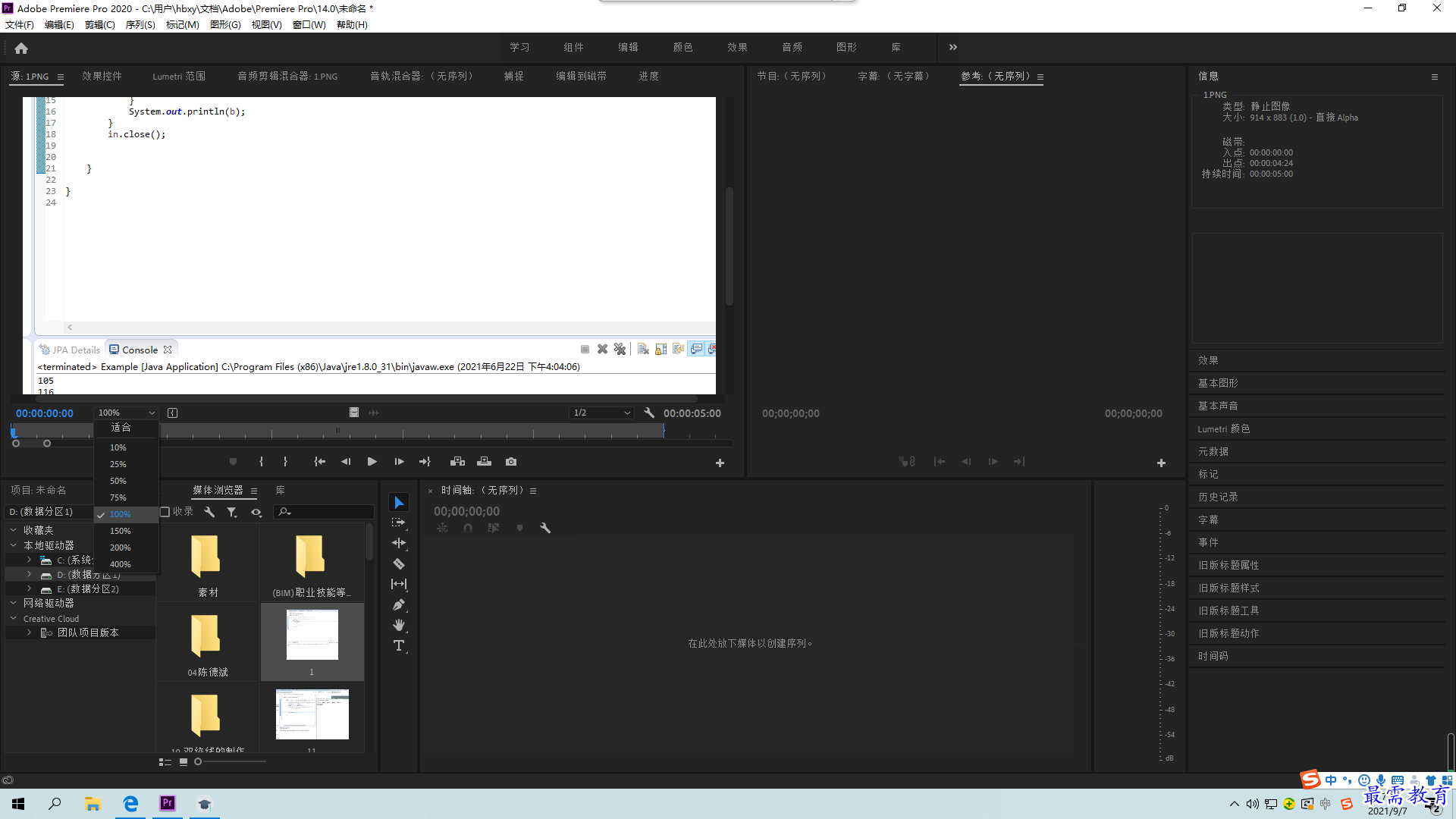This screenshot has height=819, width=1456.
Task: Collapse the 网络驱动器 tree group
Action: coord(13,603)
